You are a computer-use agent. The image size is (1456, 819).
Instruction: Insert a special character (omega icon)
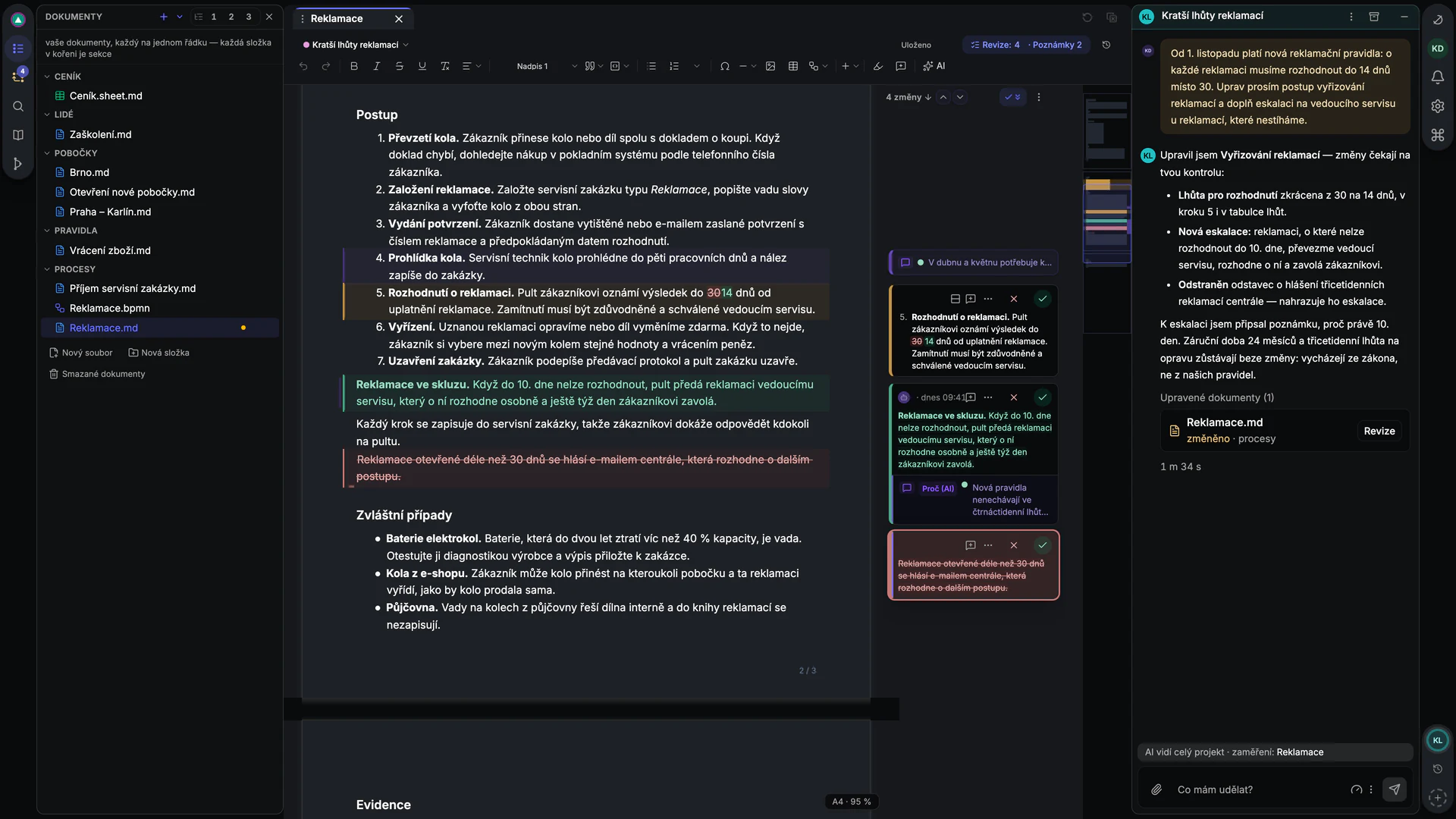[x=725, y=66]
